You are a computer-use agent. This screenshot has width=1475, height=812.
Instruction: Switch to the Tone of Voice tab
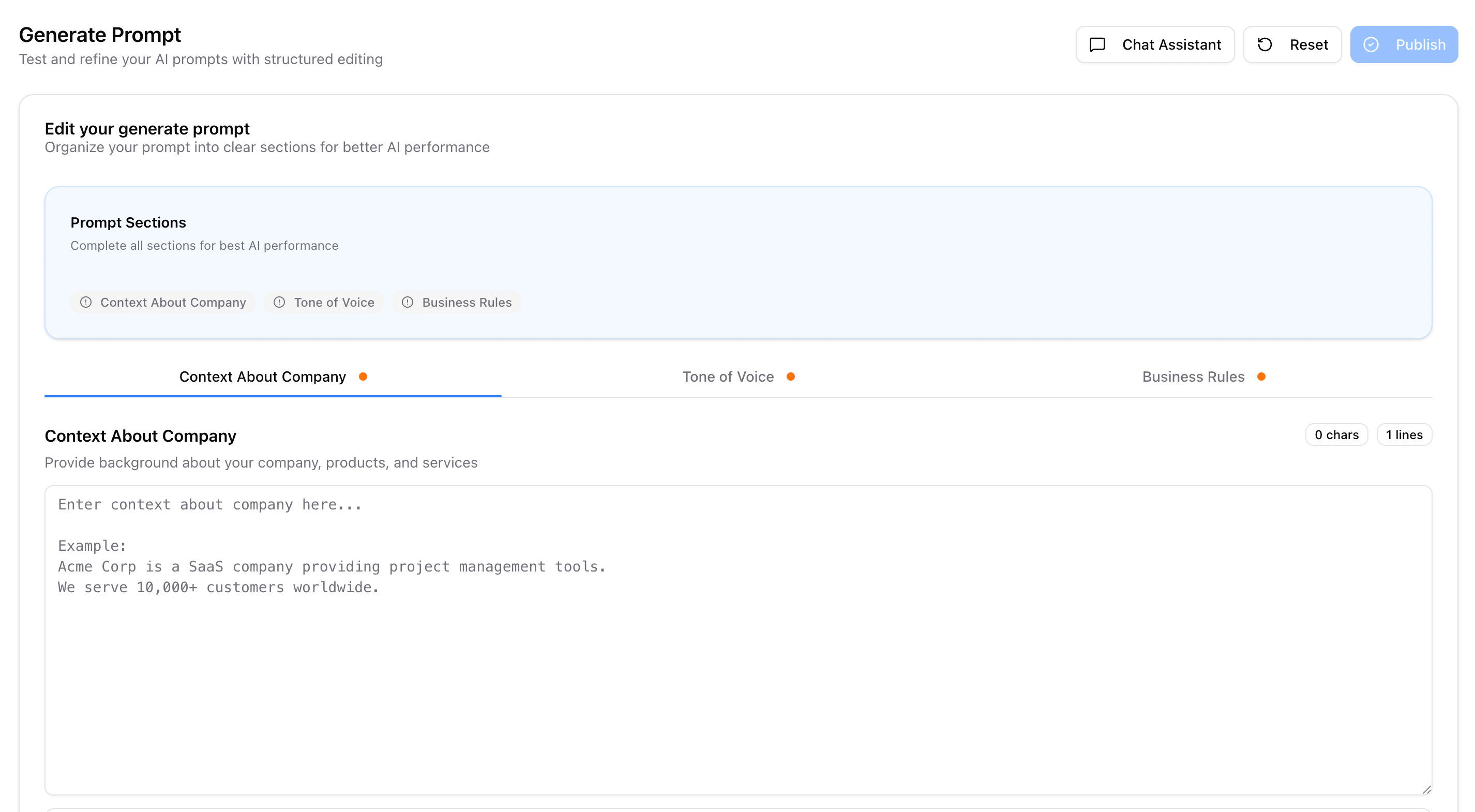[x=728, y=377]
